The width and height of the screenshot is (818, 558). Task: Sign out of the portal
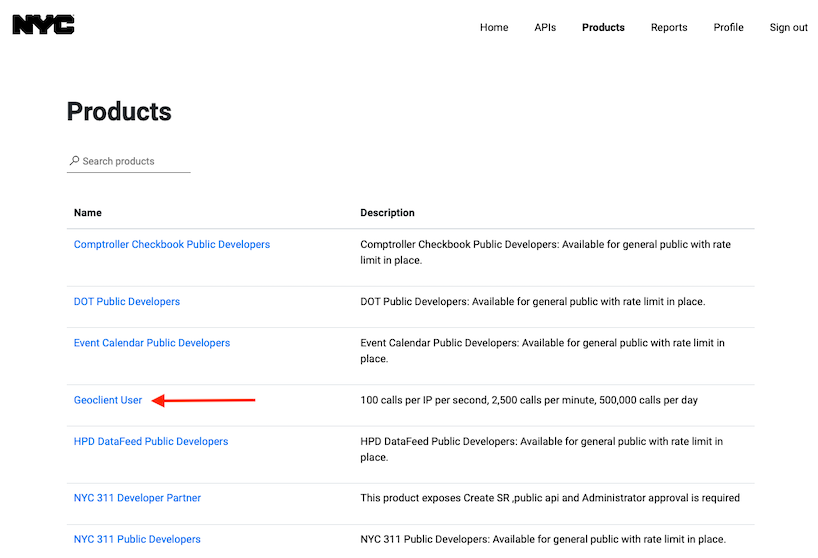point(788,27)
